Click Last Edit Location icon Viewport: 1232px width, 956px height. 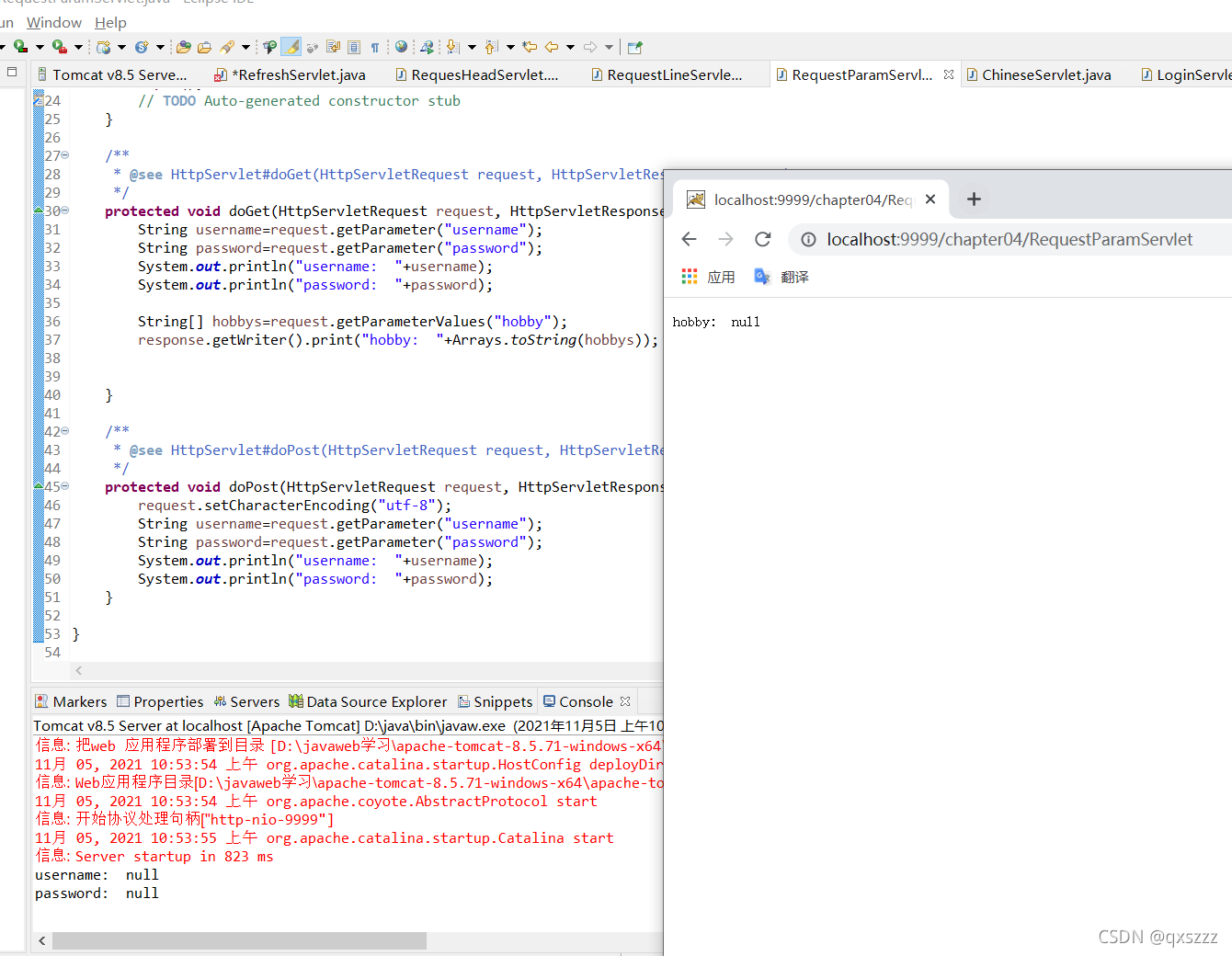530,47
